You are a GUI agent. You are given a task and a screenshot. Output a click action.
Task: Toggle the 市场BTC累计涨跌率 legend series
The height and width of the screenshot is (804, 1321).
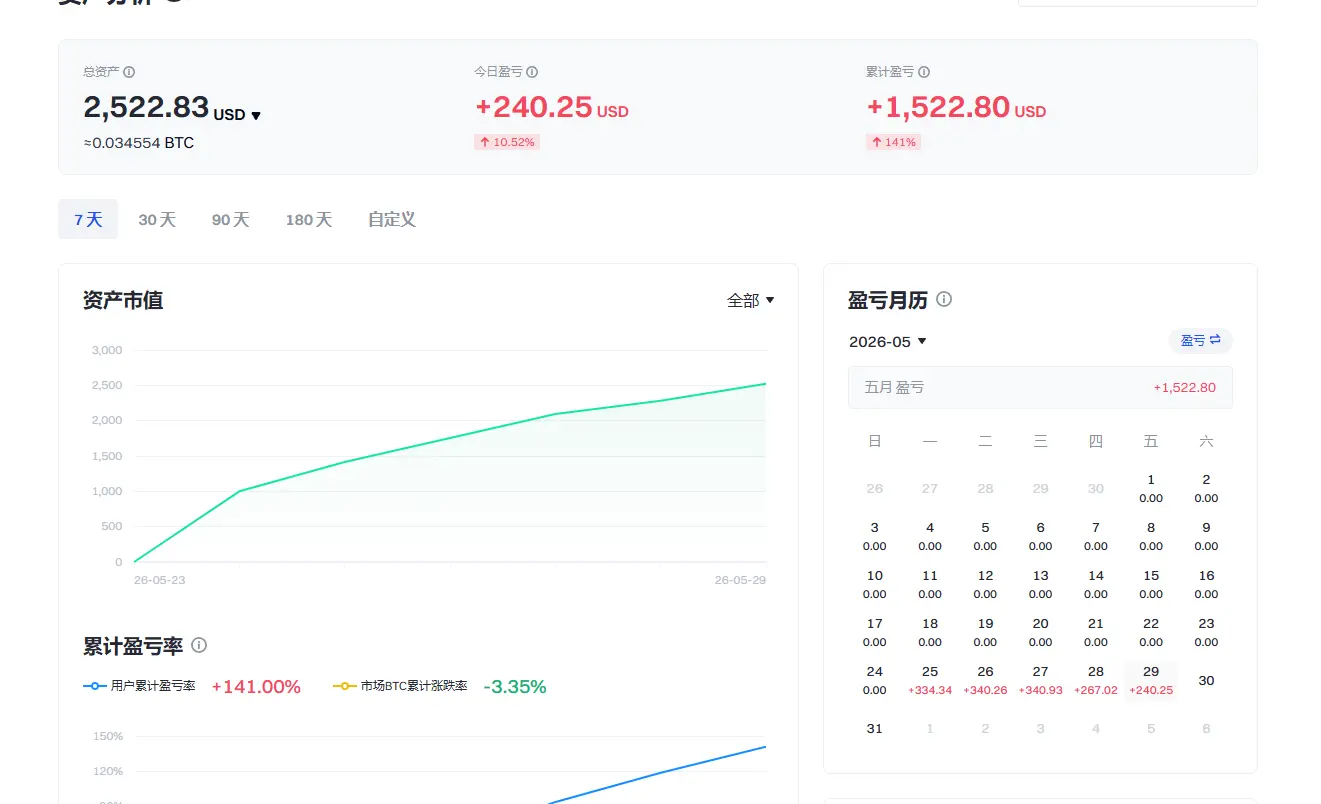coord(400,686)
